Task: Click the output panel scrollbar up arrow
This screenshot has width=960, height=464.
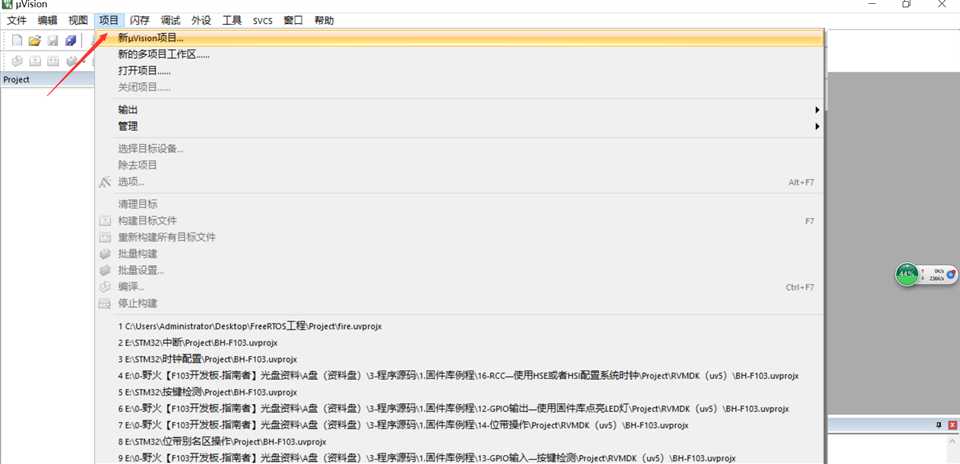Action: coord(954,440)
